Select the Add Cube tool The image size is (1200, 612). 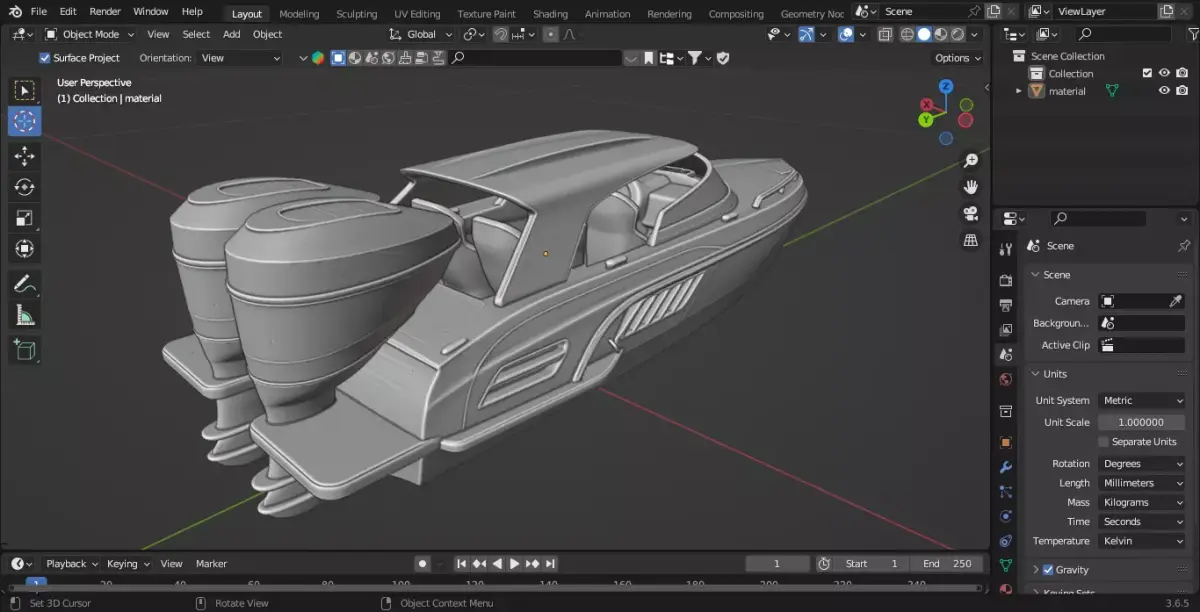coord(25,350)
